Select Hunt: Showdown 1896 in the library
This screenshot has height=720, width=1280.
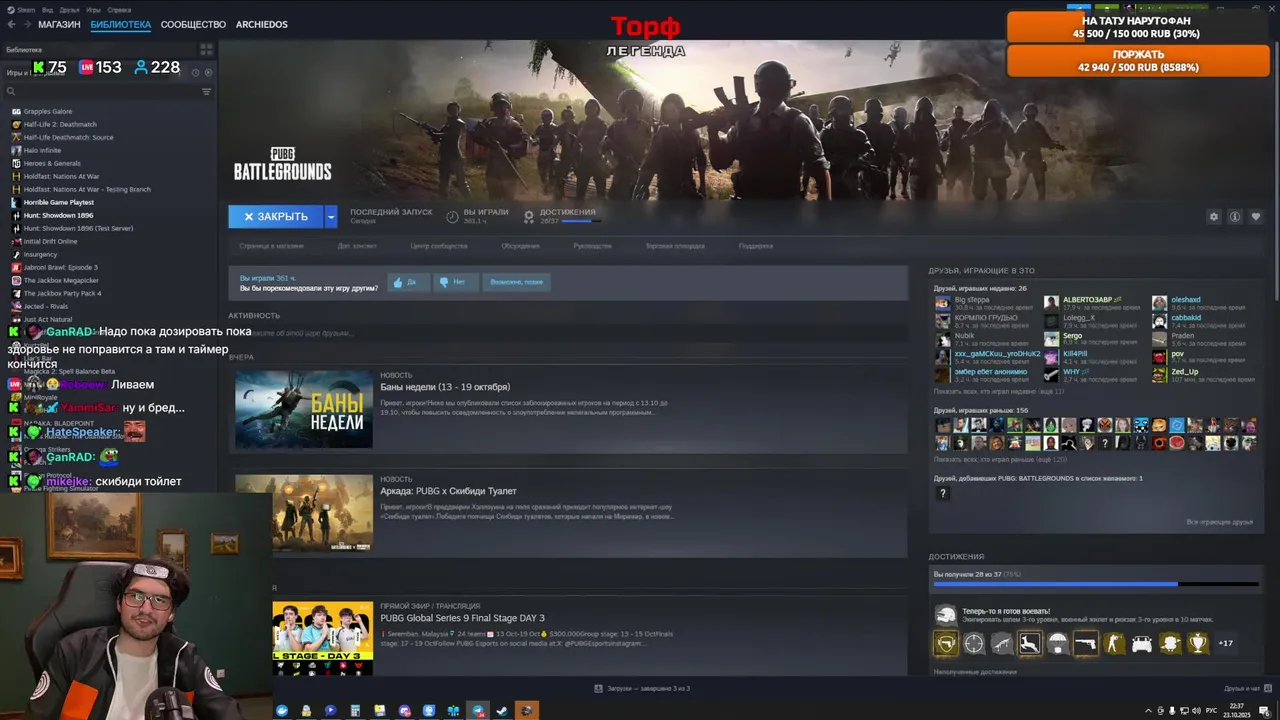[x=58, y=215]
